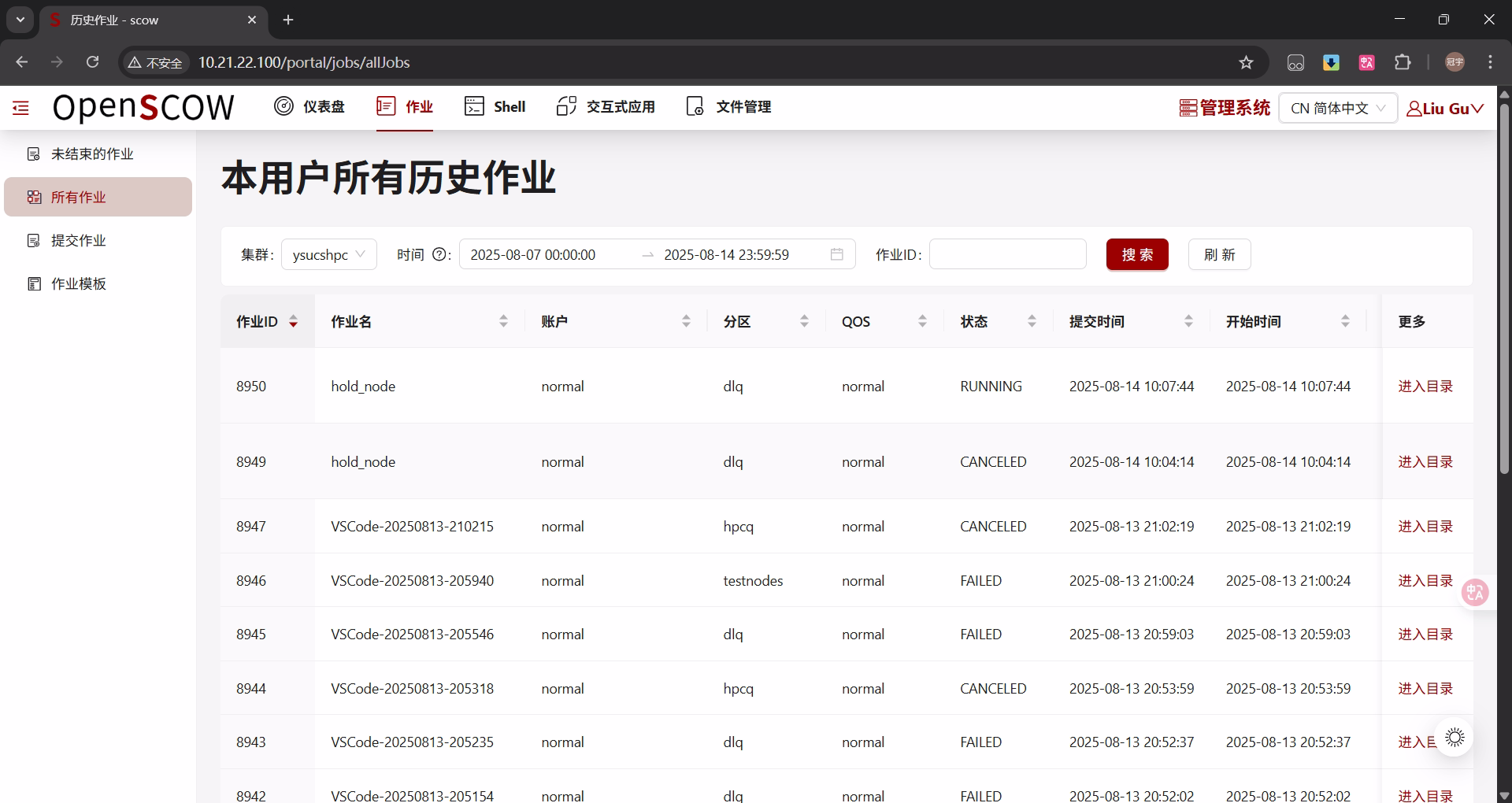Click 进入目录 link for job 8950
Image resolution: width=1512 pixels, height=803 pixels.
click(1425, 386)
